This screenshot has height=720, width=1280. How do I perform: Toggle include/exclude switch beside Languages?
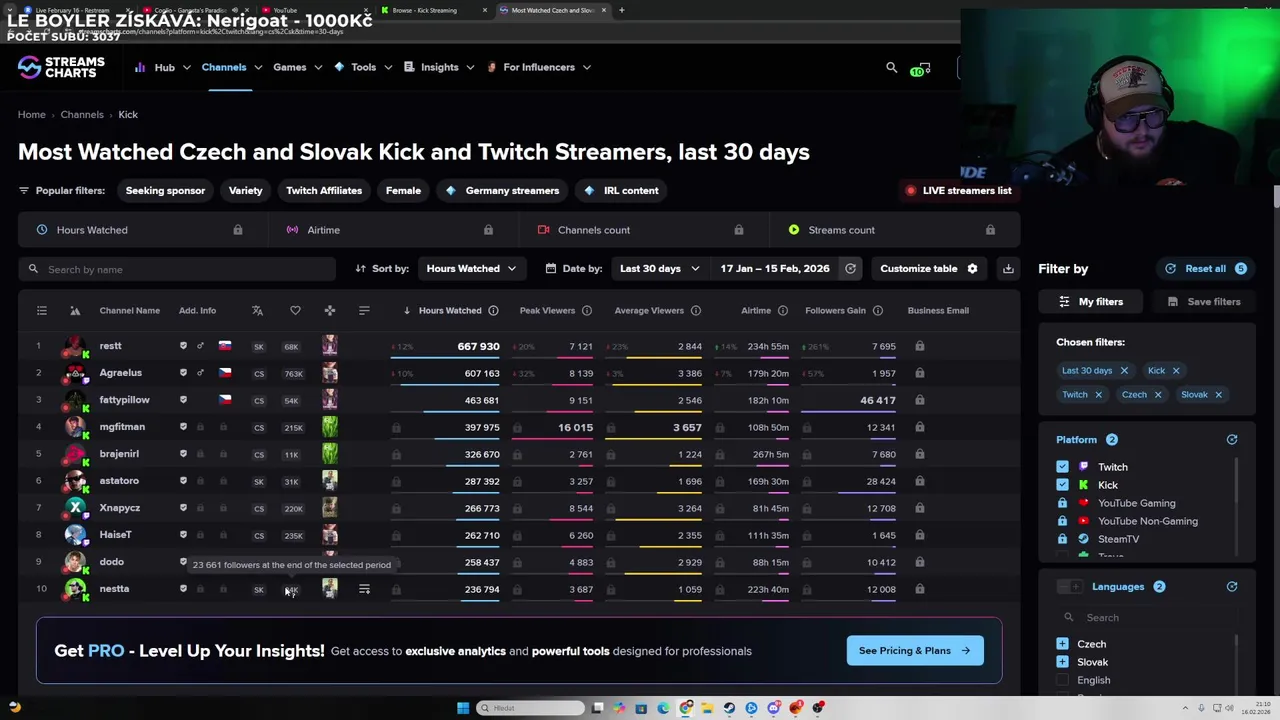pyautogui.click(x=1070, y=587)
